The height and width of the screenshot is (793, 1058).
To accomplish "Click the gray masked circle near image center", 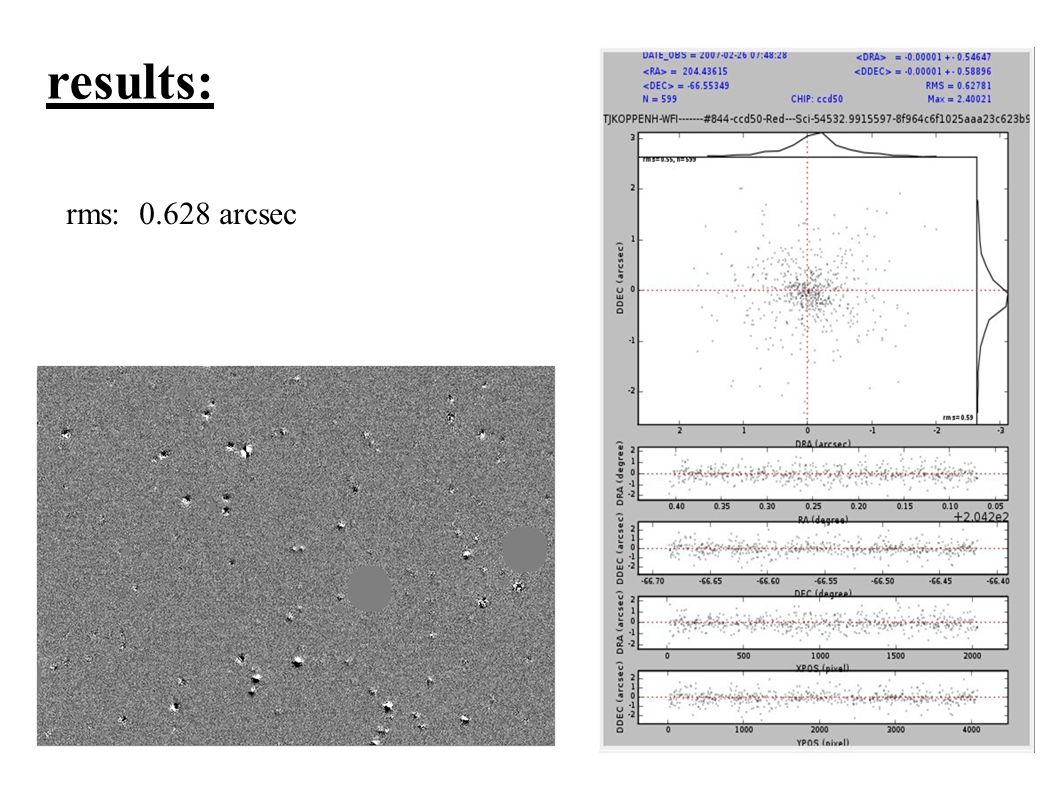I will (369, 589).
